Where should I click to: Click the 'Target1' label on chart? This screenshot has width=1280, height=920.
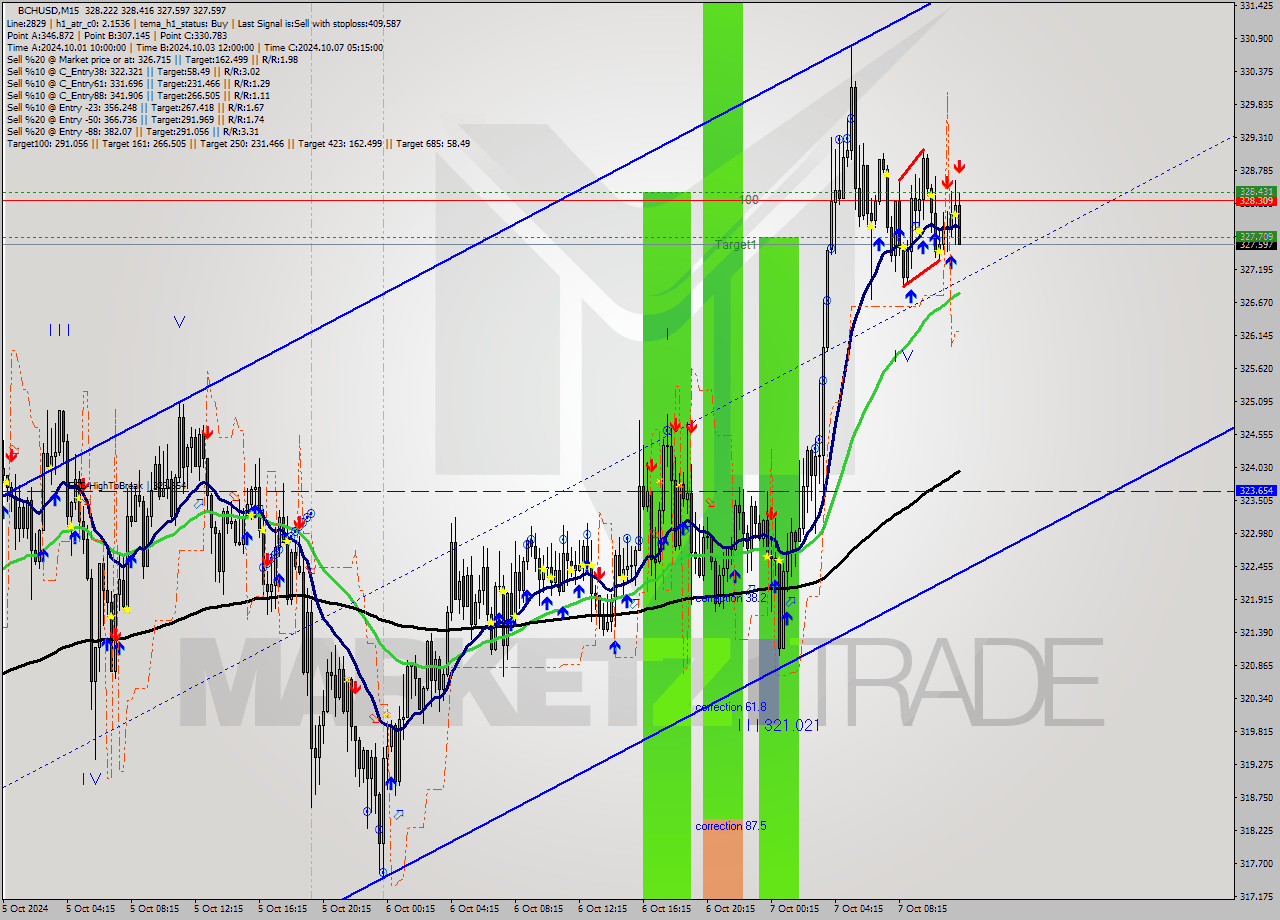click(x=736, y=244)
